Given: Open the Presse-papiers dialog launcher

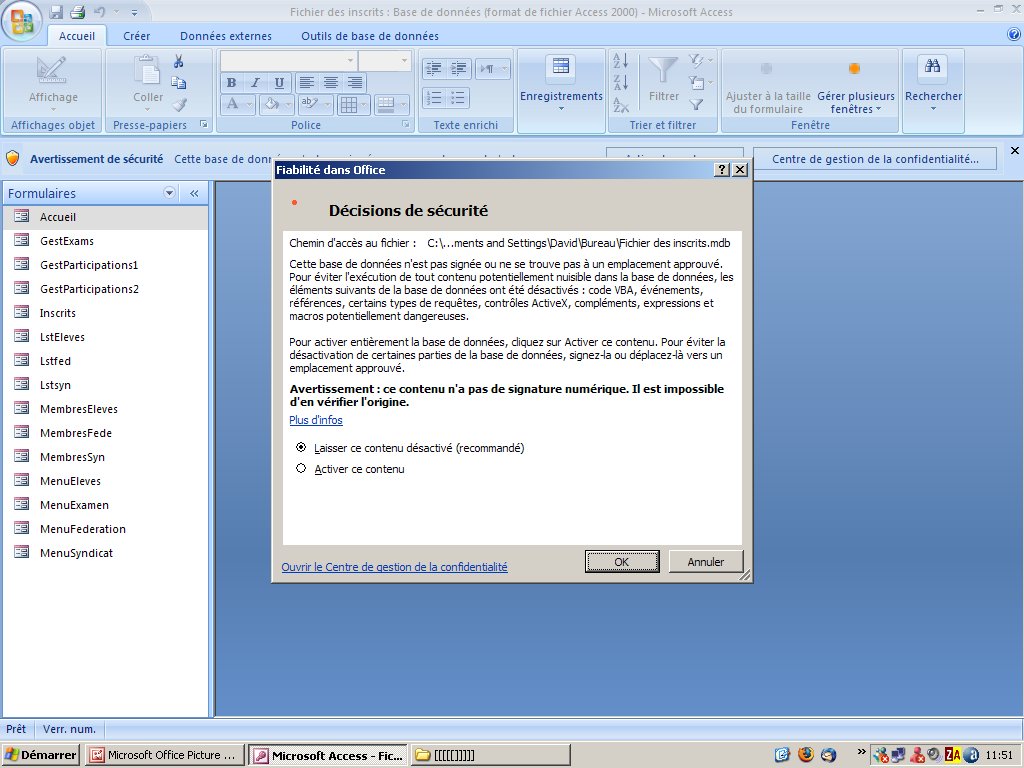Looking at the screenshot, I should (204, 124).
